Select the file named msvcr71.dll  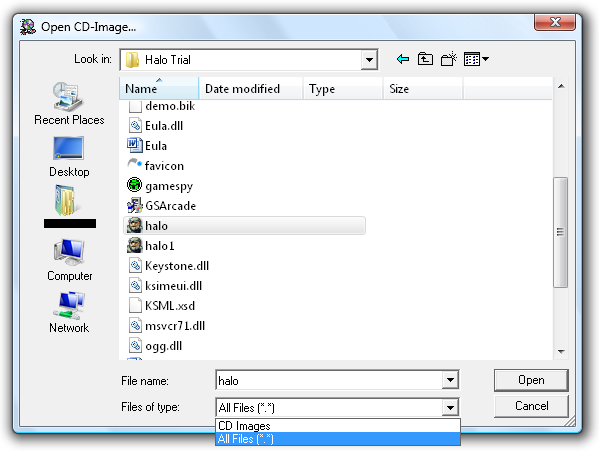click(175, 326)
